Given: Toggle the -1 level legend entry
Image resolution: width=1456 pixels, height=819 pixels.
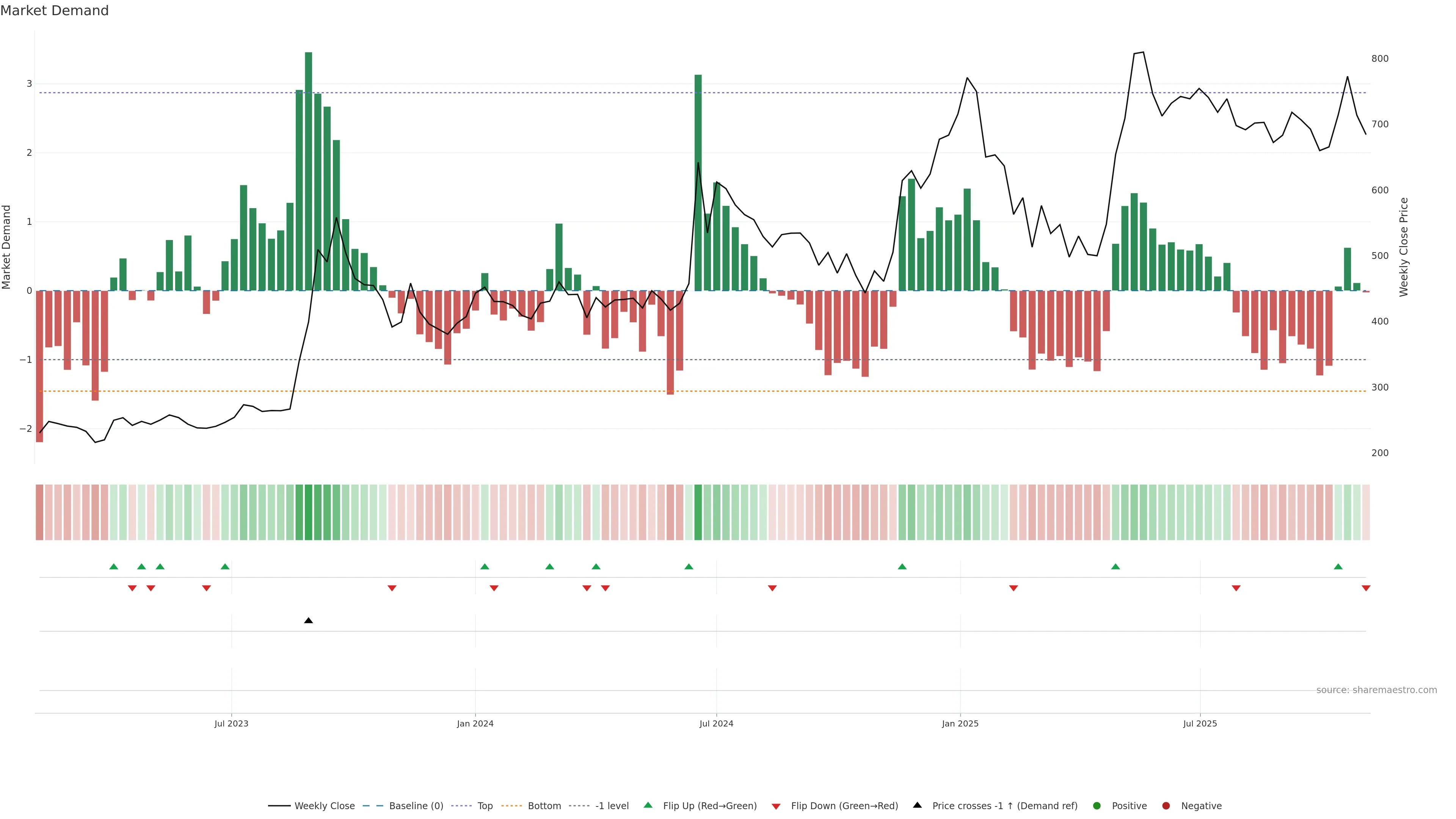Looking at the screenshot, I should [x=612, y=805].
